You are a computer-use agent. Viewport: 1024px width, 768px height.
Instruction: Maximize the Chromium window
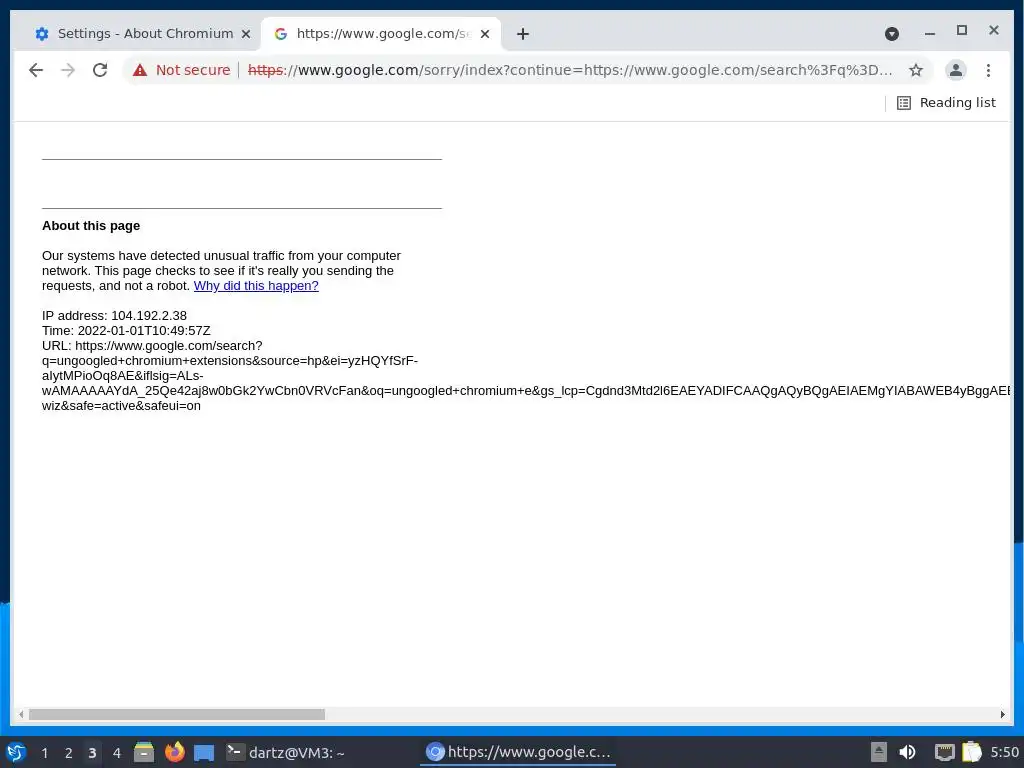pos(961,30)
